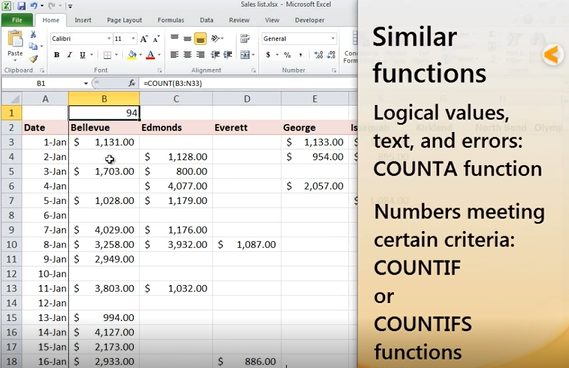
Task: Decrease decimal places
Action: 331,55
